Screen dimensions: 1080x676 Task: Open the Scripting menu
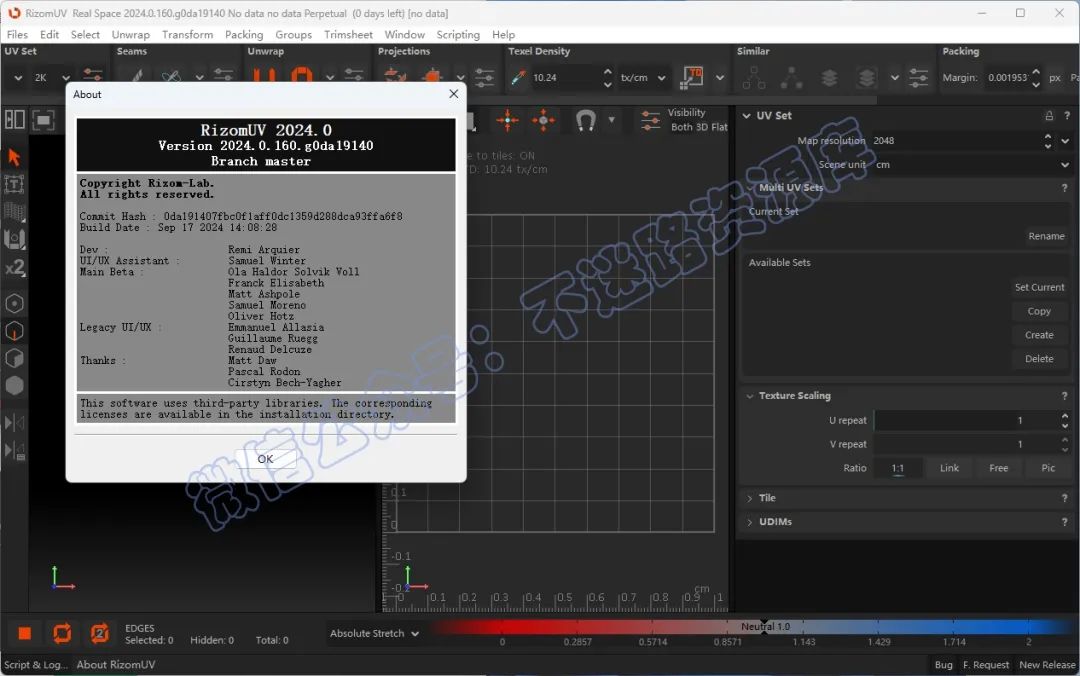click(458, 34)
